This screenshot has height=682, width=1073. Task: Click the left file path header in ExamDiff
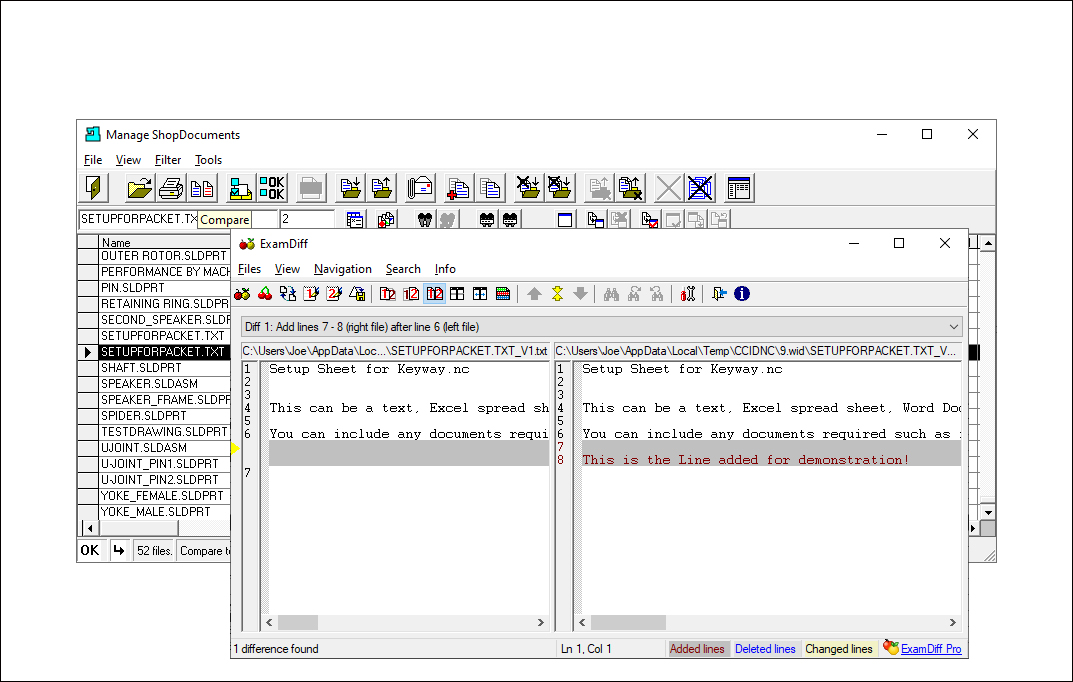click(395, 351)
